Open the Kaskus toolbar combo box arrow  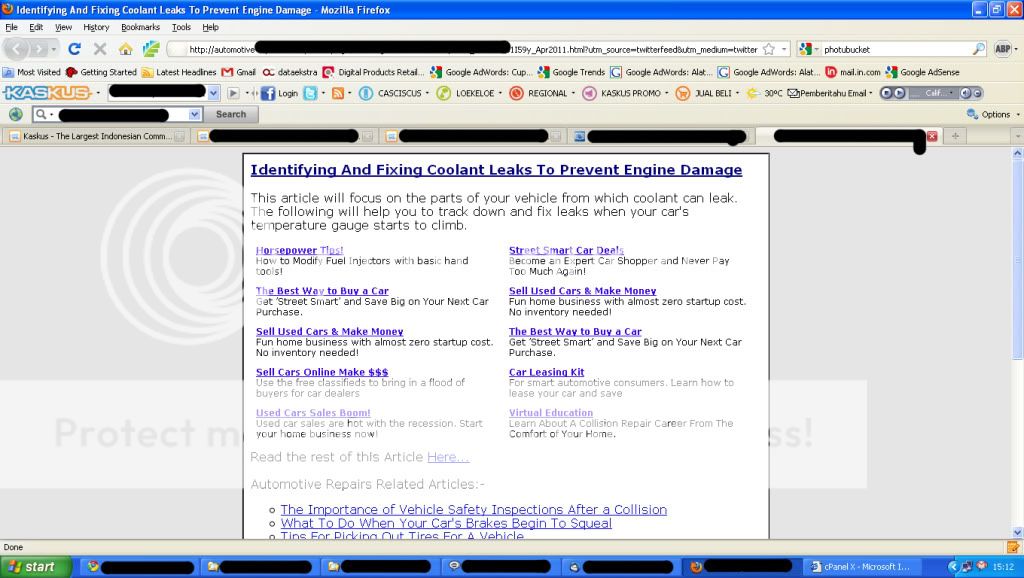click(x=213, y=93)
